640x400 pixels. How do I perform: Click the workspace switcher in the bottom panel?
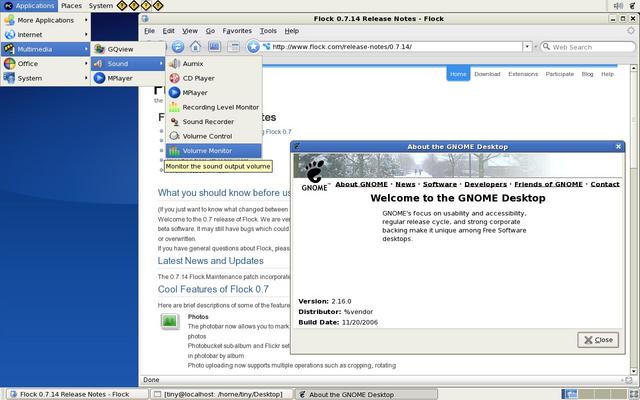click(592, 394)
